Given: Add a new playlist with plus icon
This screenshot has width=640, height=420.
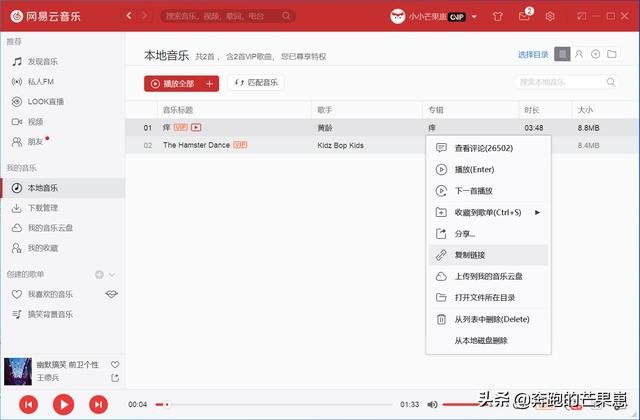Looking at the screenshot, I should (99, 275).
